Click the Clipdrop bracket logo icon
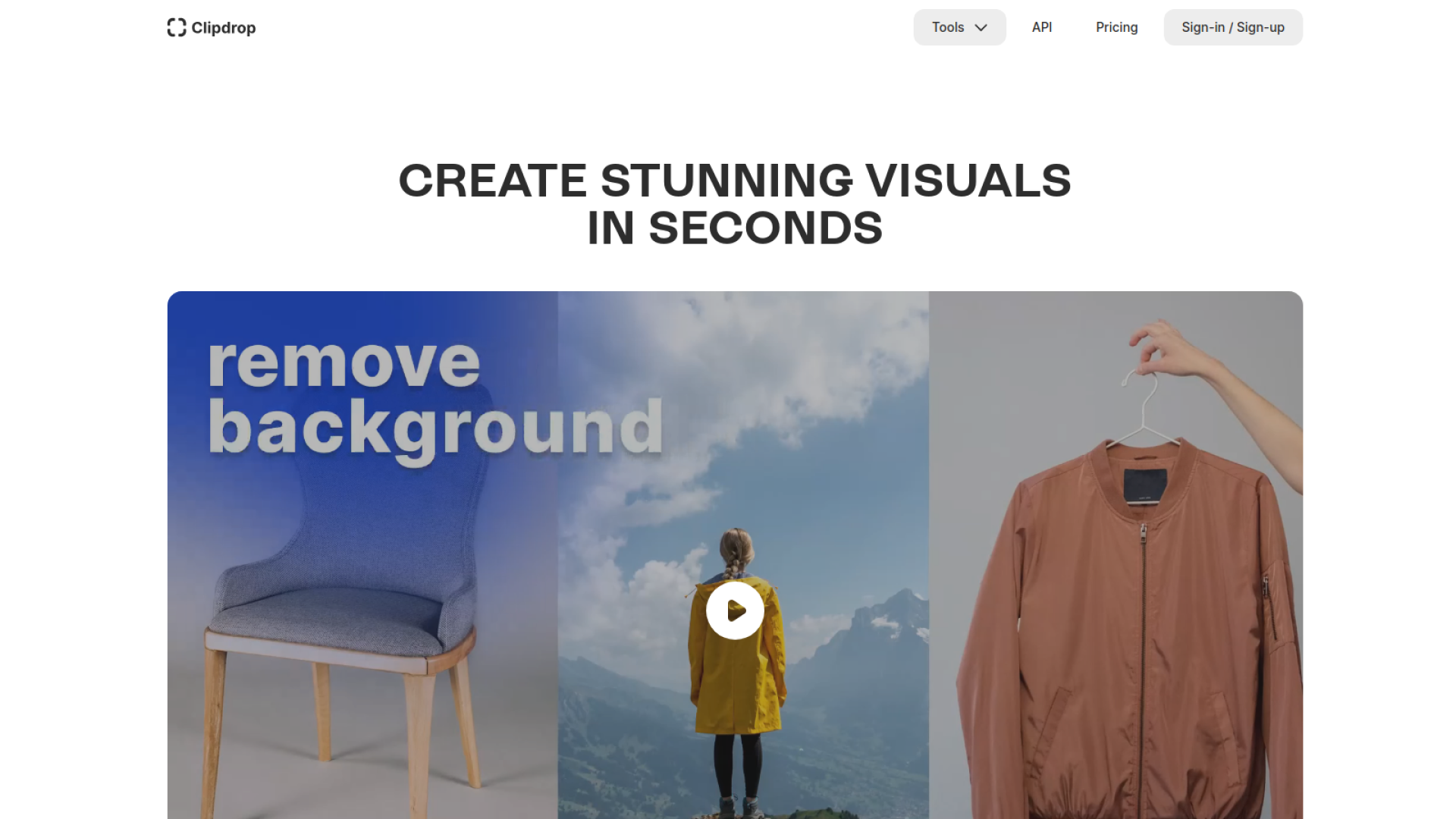 pyautogui.click(x=176, y=27)
